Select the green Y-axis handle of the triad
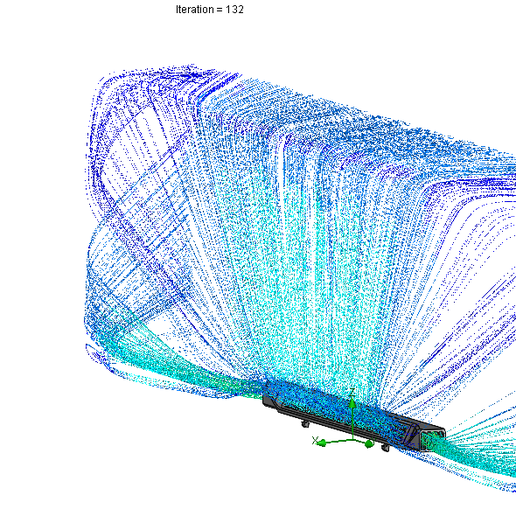 pos(369,444)
